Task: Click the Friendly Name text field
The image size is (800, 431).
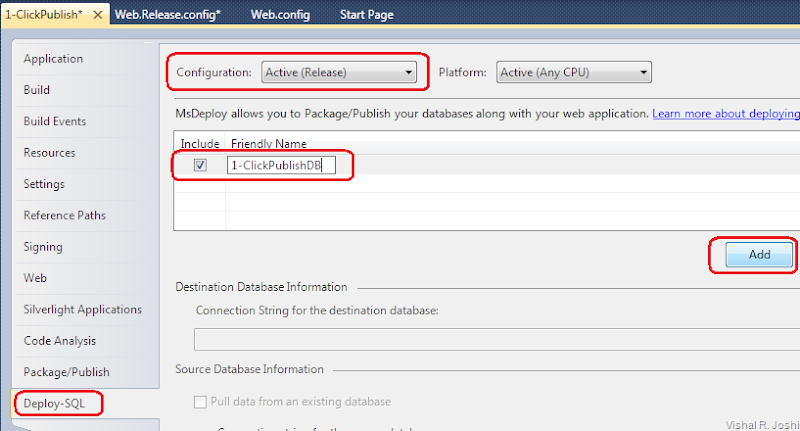Action: (280, 165)
